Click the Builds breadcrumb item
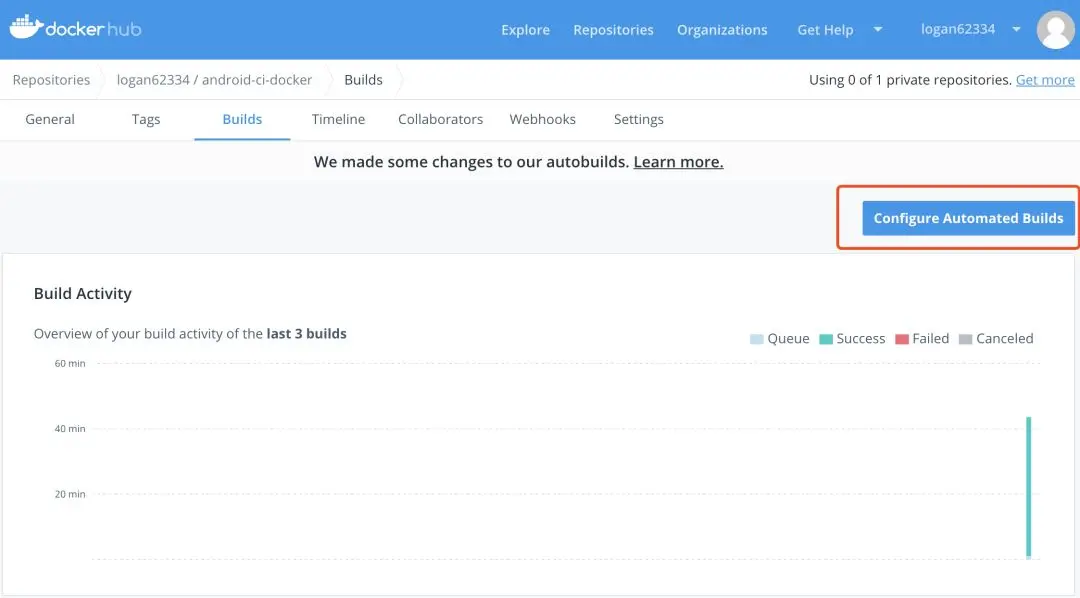The image size is (1080, 598). [x=363, y=80]
